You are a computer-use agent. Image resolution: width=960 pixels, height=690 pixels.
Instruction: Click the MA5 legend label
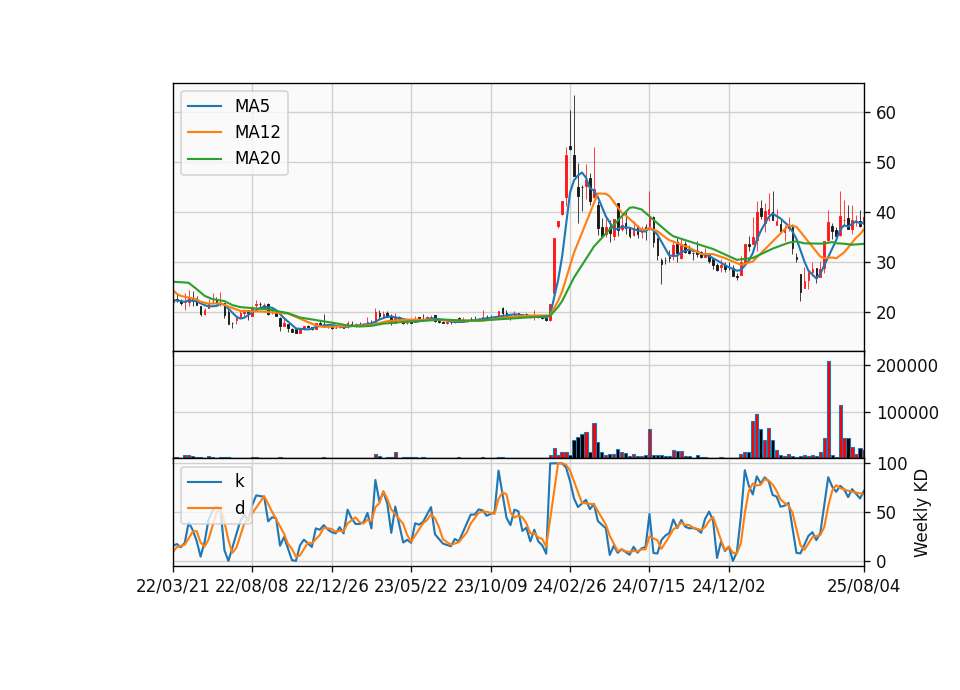252,106
